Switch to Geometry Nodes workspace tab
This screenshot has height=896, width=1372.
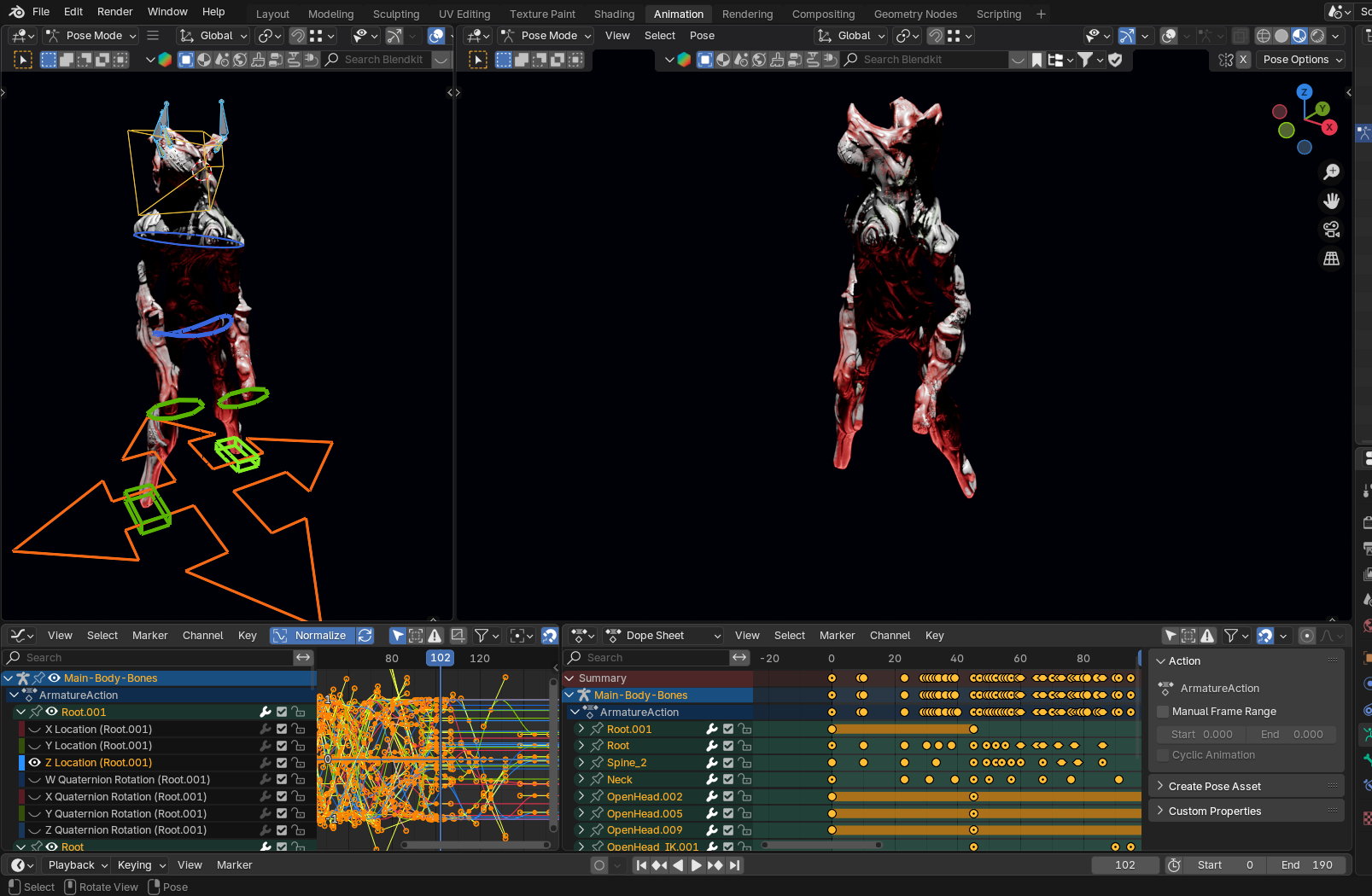pyautogui.click(x=915, y=14)
